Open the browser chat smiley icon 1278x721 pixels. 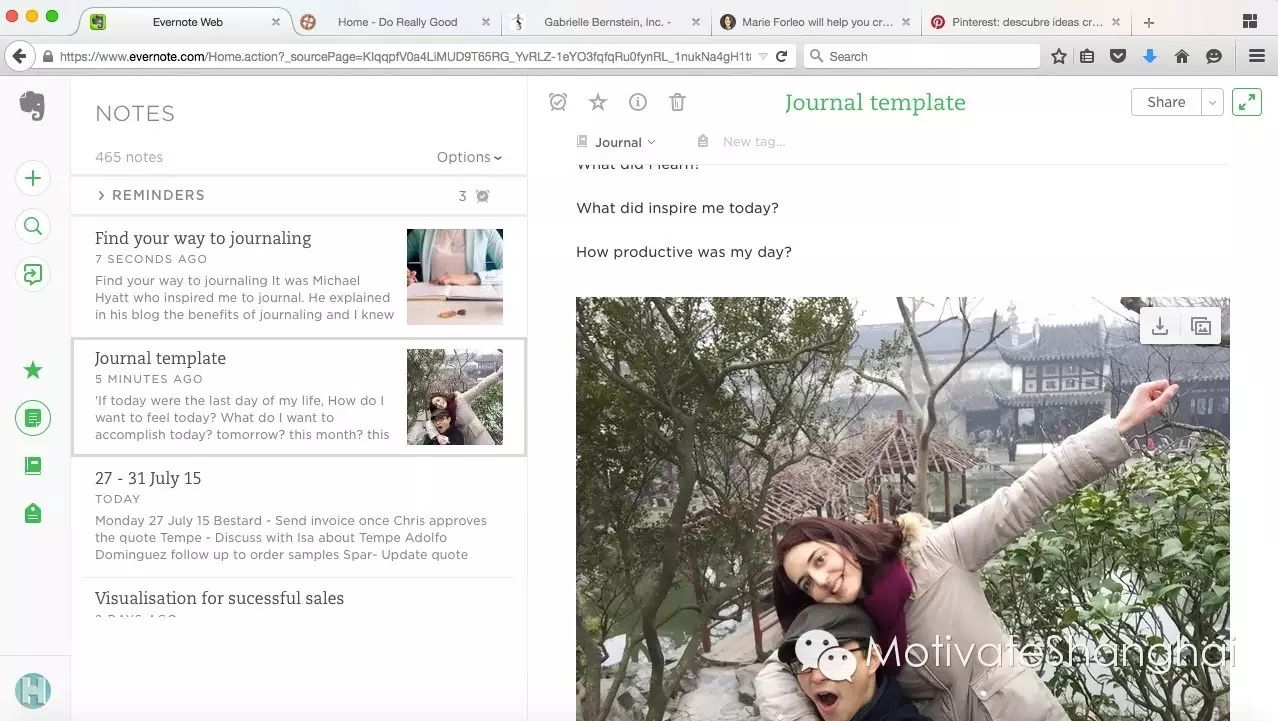(1214, 57)
